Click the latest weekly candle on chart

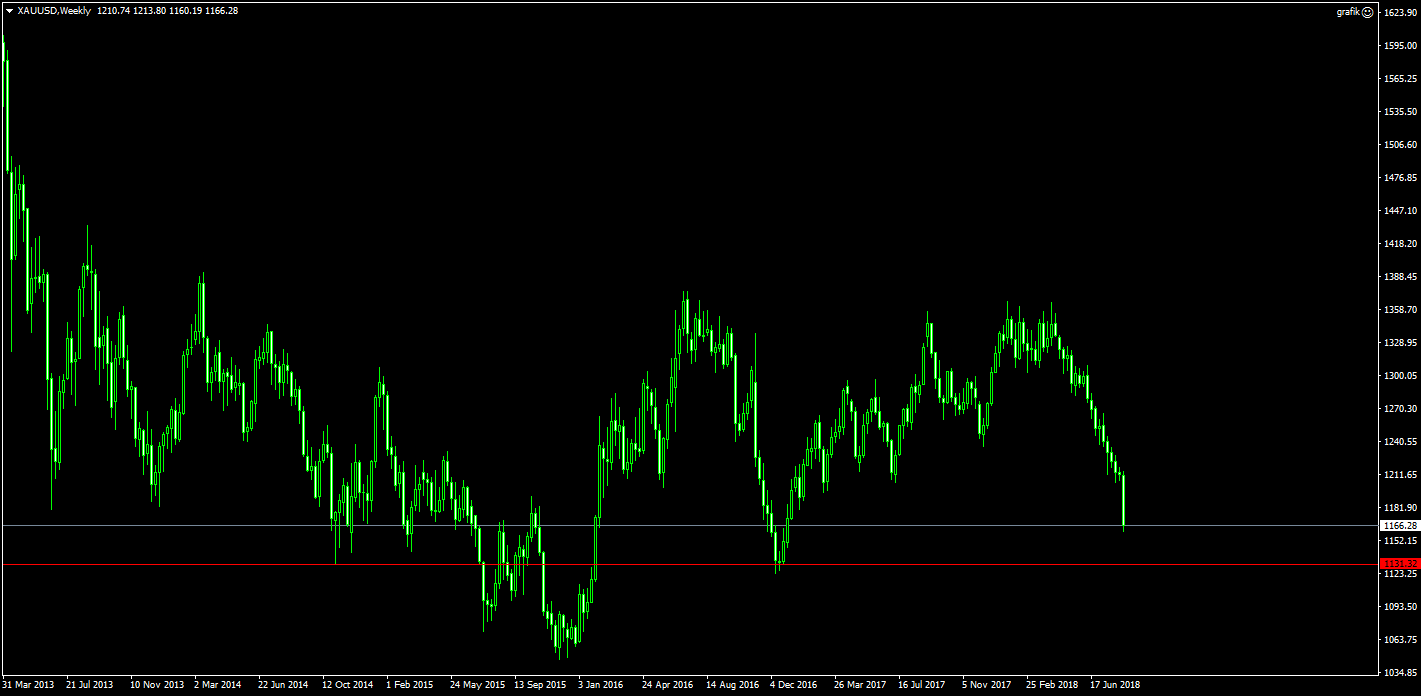point(1124,500)
